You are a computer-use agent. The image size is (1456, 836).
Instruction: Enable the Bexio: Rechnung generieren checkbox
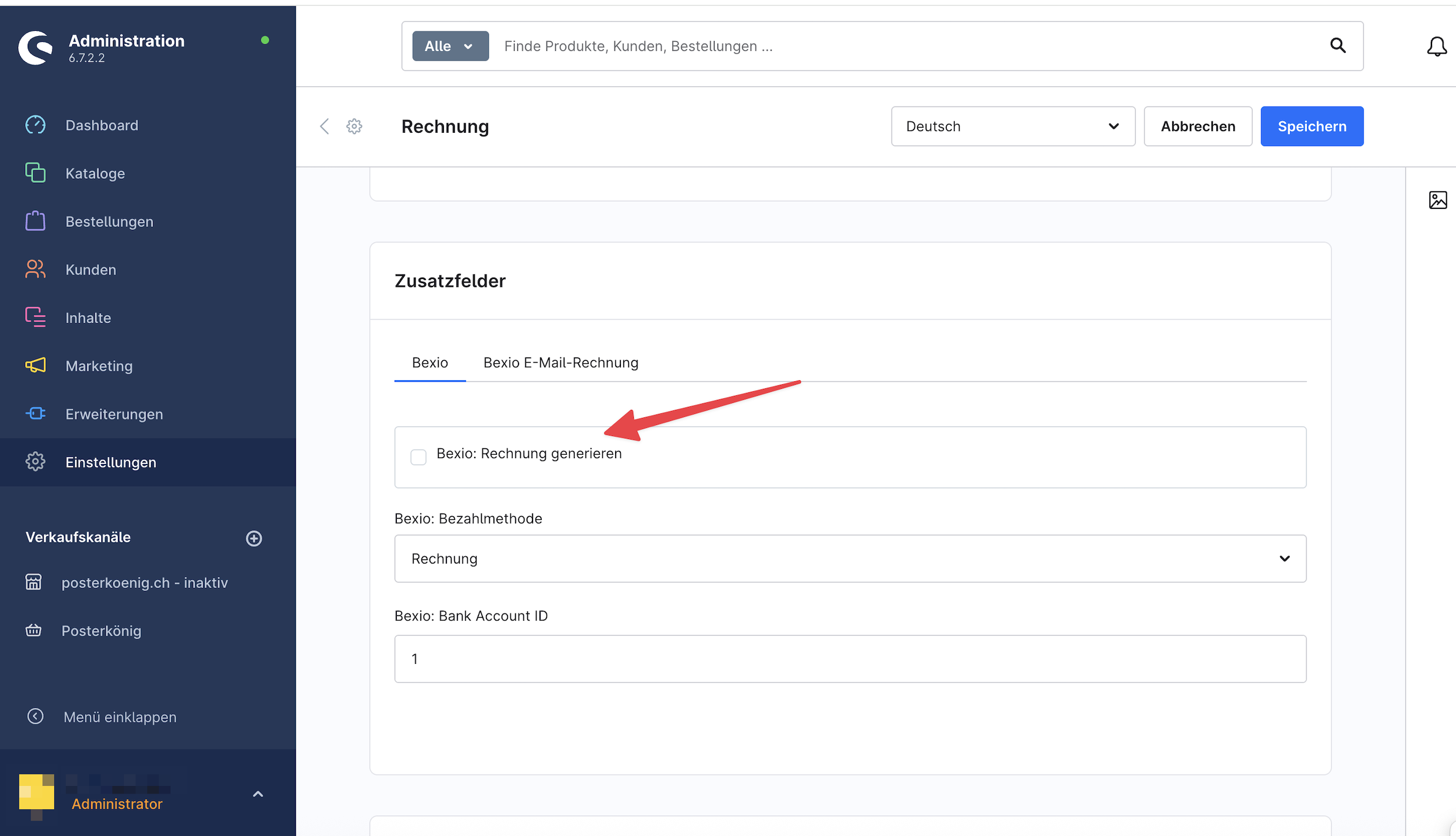point(418,458)
